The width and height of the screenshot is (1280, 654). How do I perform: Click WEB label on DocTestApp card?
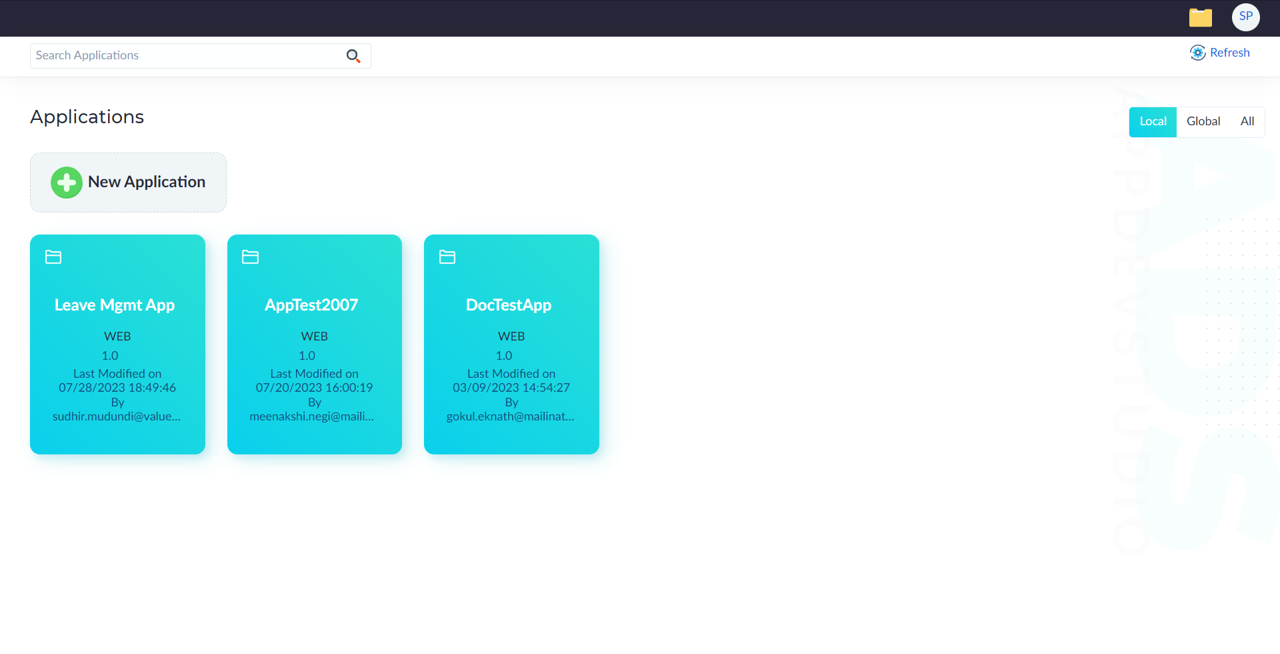coord(511,336)
